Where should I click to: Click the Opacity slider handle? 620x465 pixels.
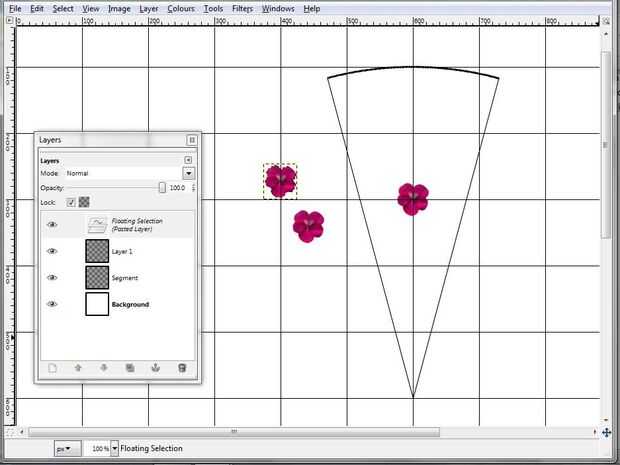point(162,187)
